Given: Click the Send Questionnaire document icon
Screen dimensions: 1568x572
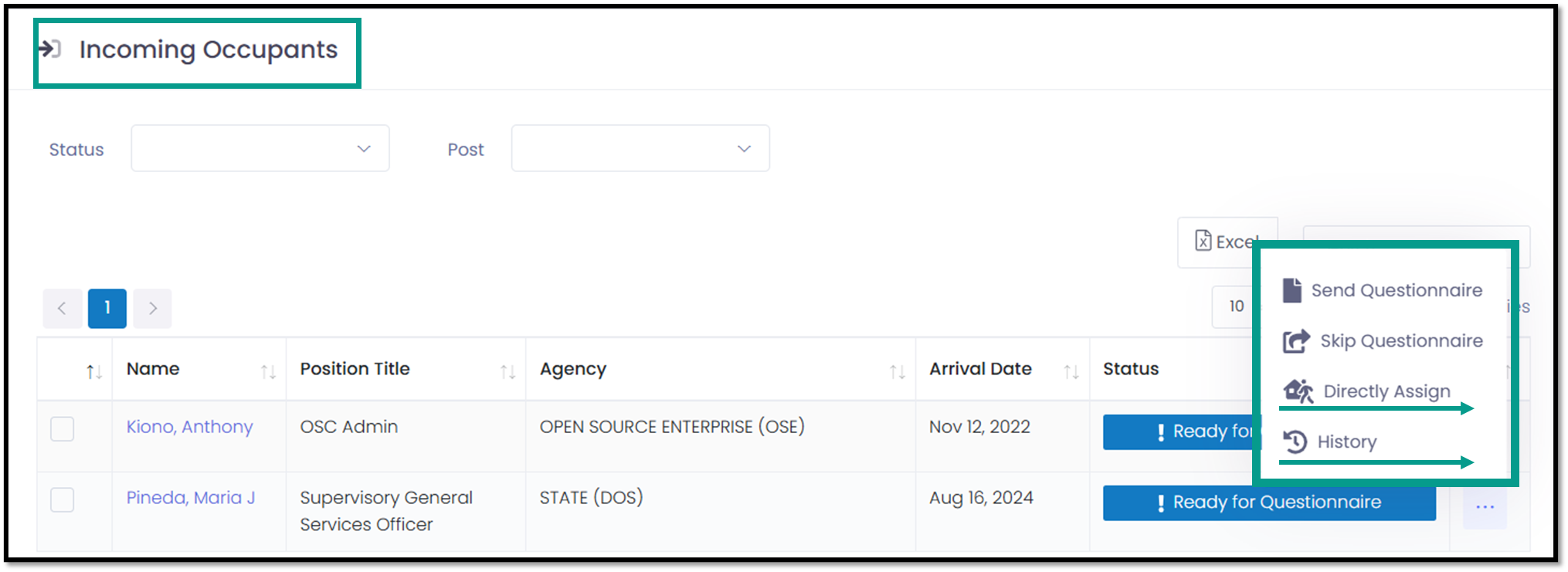Looking at the screenshot, I should [x=1292, y=290].
